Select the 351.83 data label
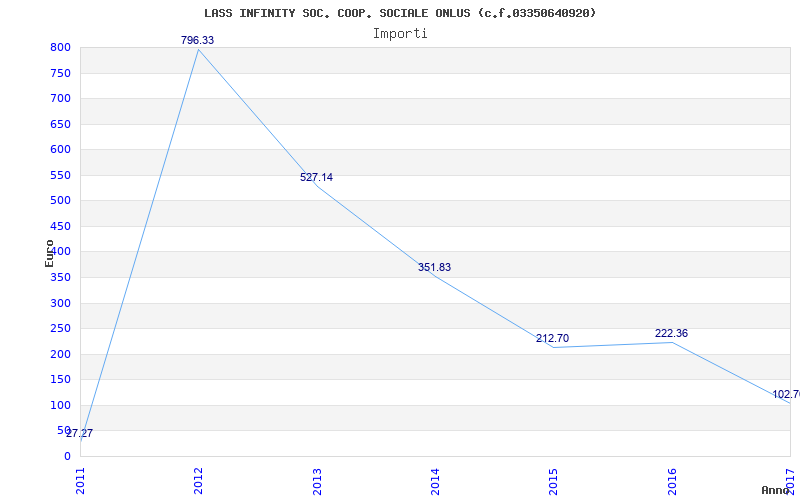 (435, 267)
